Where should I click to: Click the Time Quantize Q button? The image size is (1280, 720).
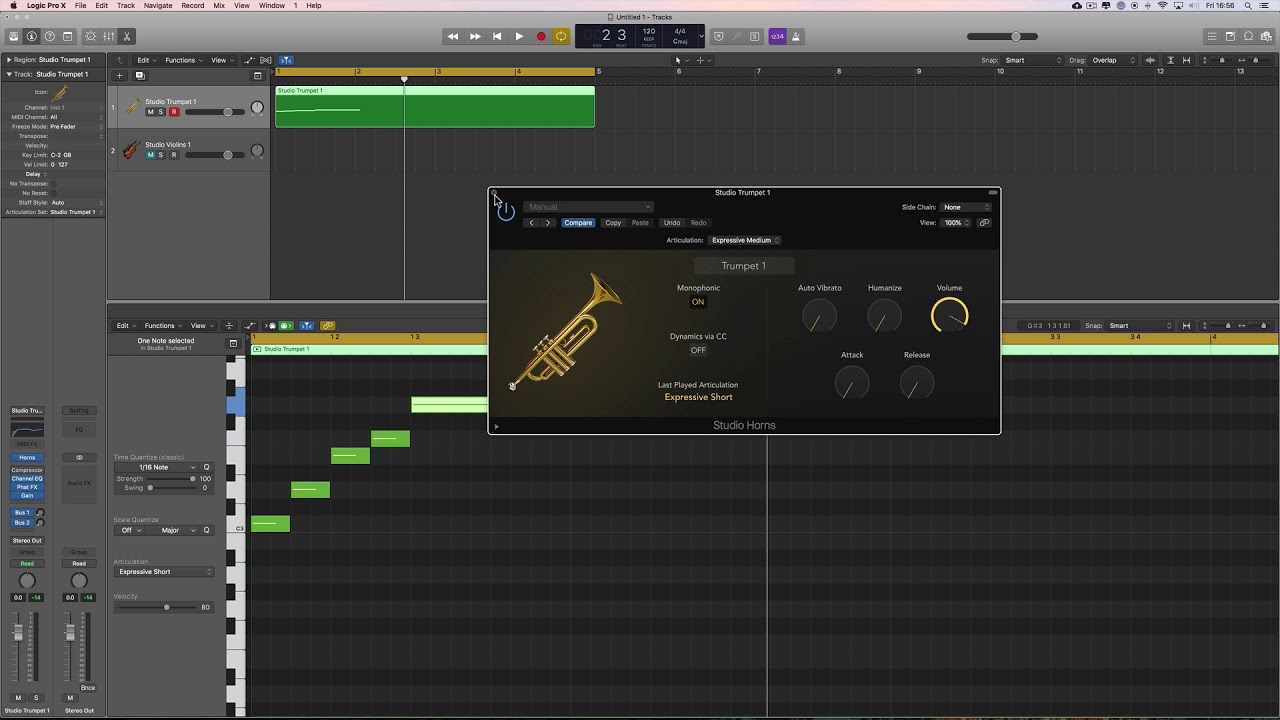(x=207, y=467)
